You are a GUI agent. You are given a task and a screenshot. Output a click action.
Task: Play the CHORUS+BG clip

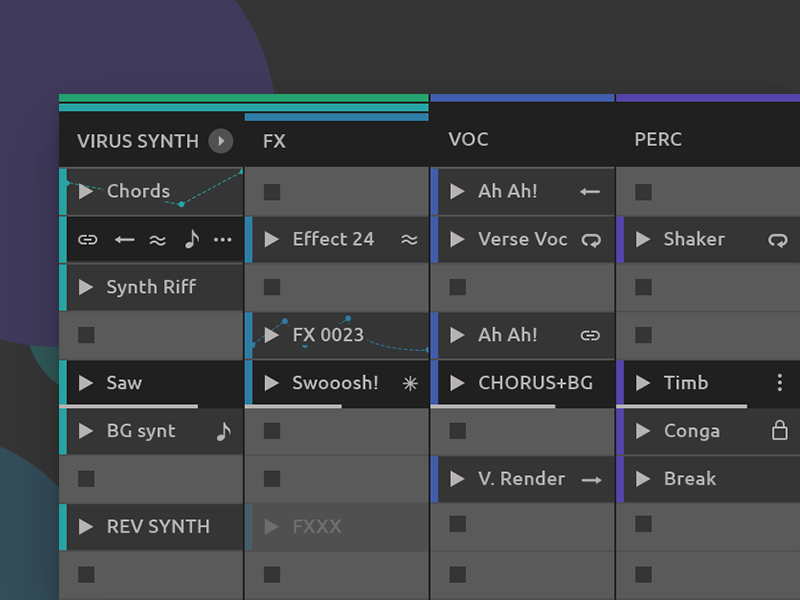pyautogui.click(x=459, y=383)
